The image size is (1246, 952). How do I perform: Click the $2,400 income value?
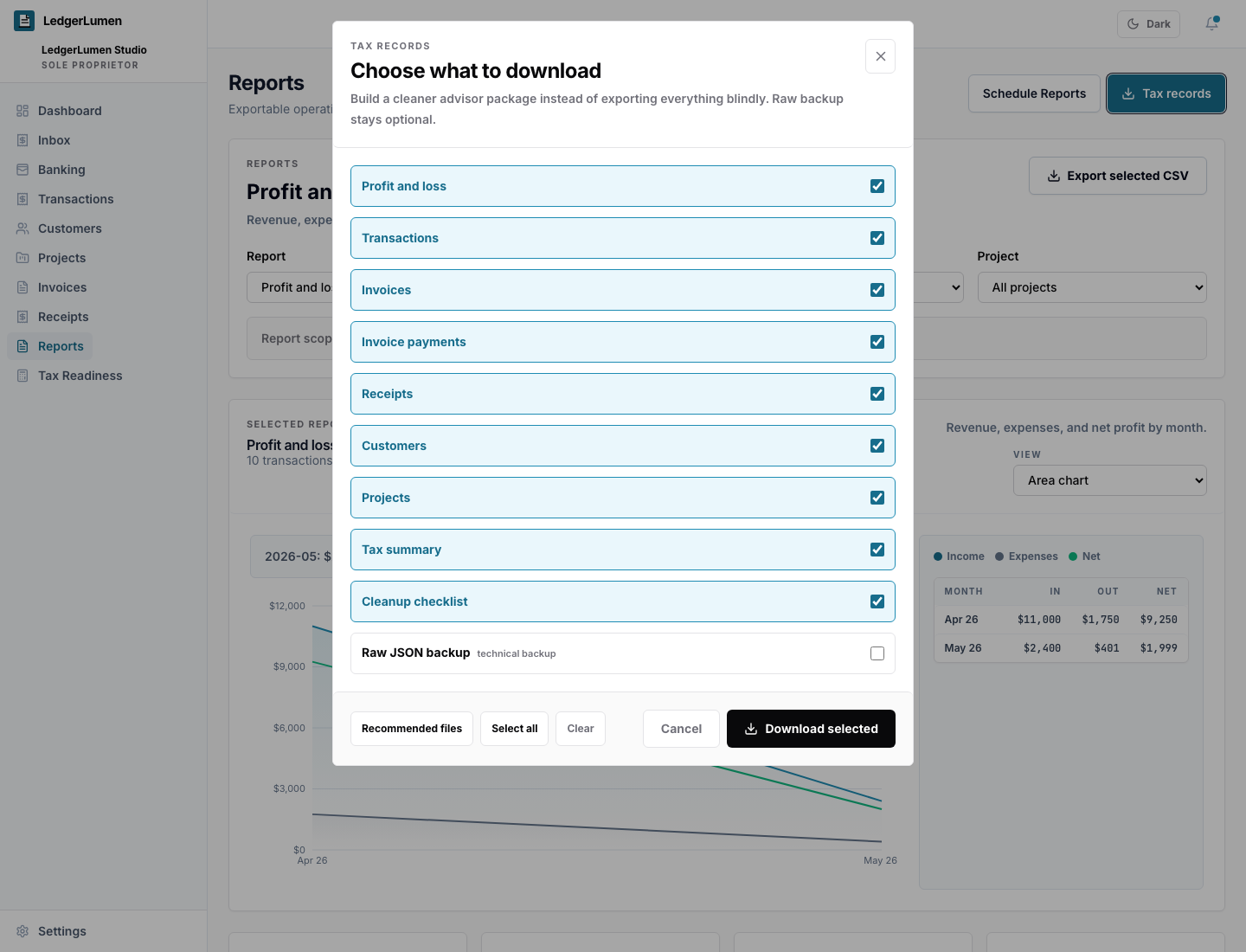coord(1042,648)
